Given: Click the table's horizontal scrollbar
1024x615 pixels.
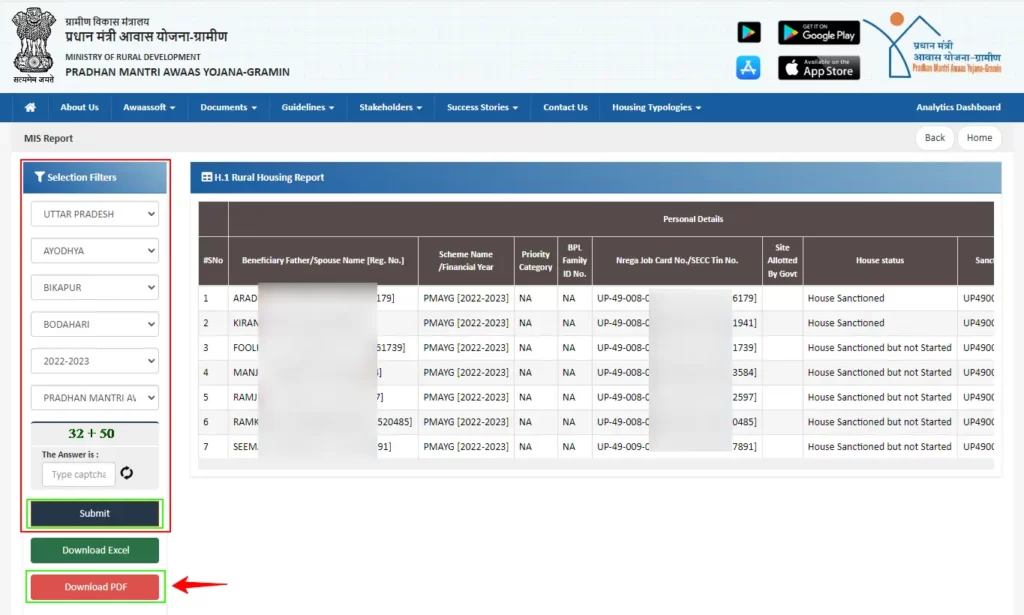Looking at the screenshot, I should [596, 464].
